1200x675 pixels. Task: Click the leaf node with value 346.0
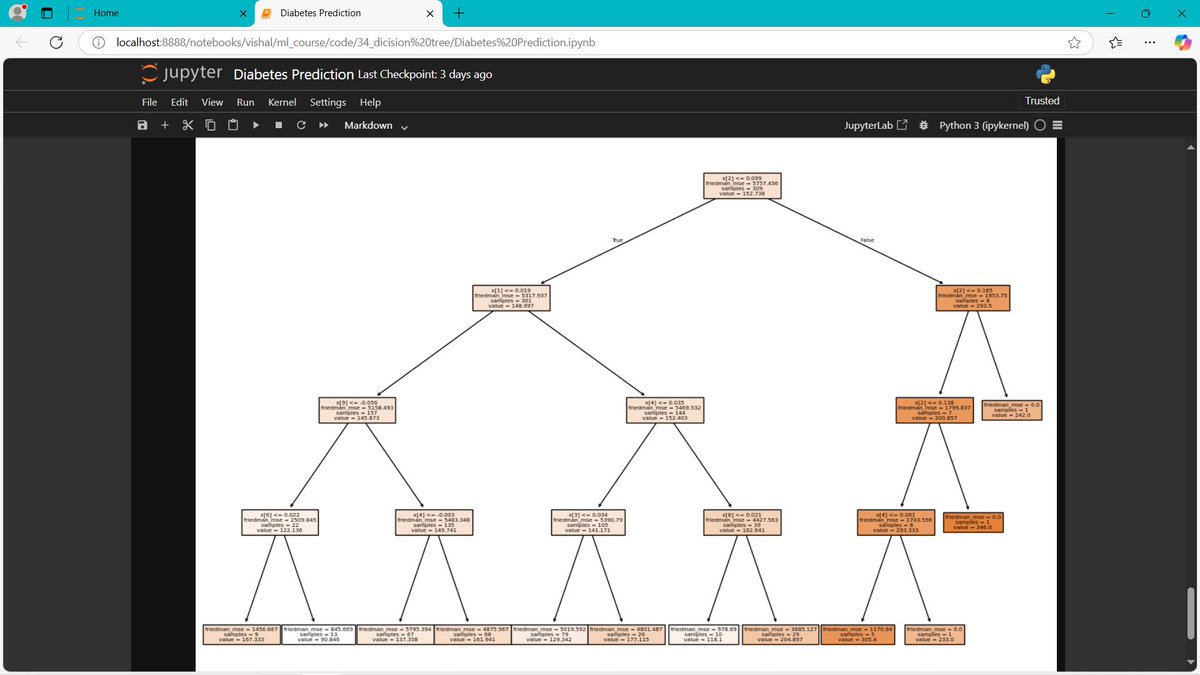(x=973, y=520)
